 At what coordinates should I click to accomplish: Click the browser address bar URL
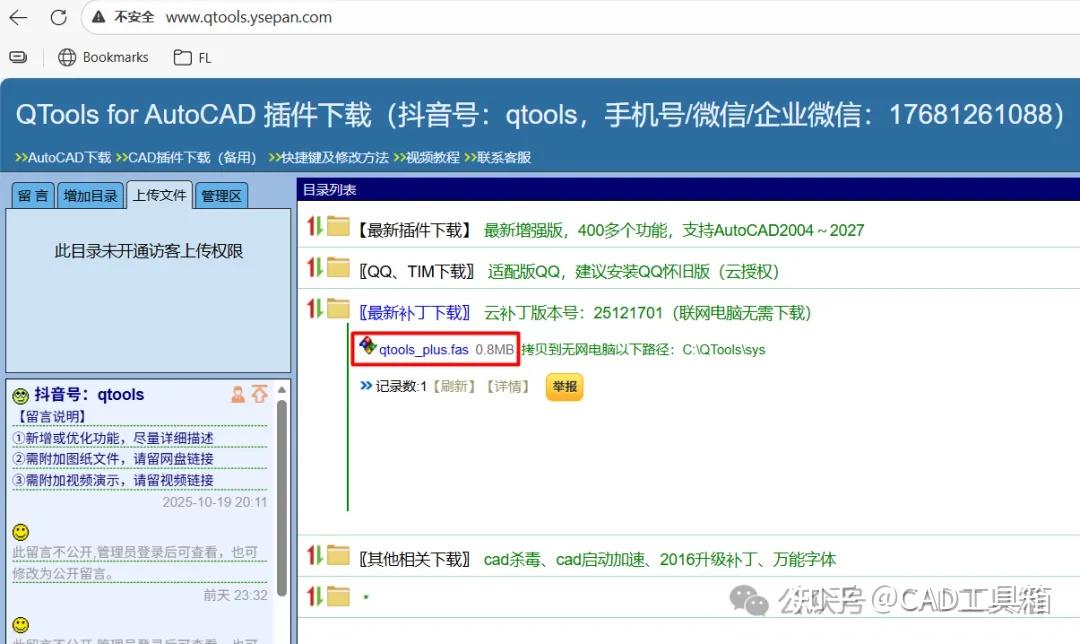click(x=249, y=17)
